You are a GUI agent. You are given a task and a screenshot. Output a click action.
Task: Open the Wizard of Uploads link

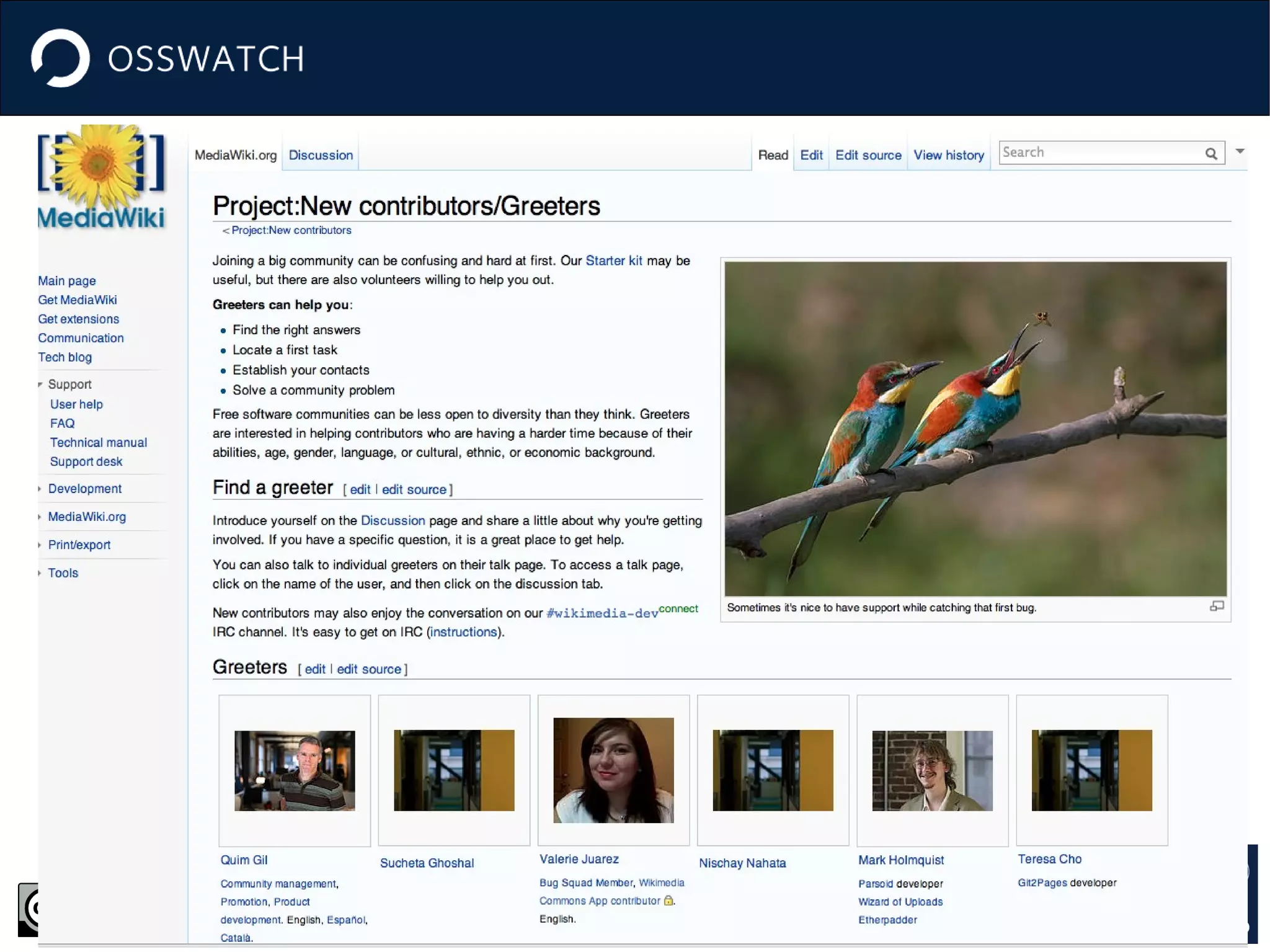900,902
